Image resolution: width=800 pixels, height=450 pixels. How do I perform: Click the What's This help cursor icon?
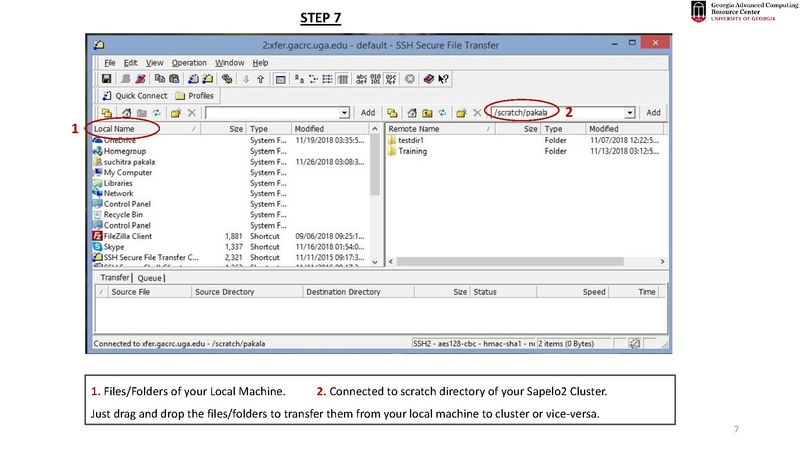(x=443, y=79)
